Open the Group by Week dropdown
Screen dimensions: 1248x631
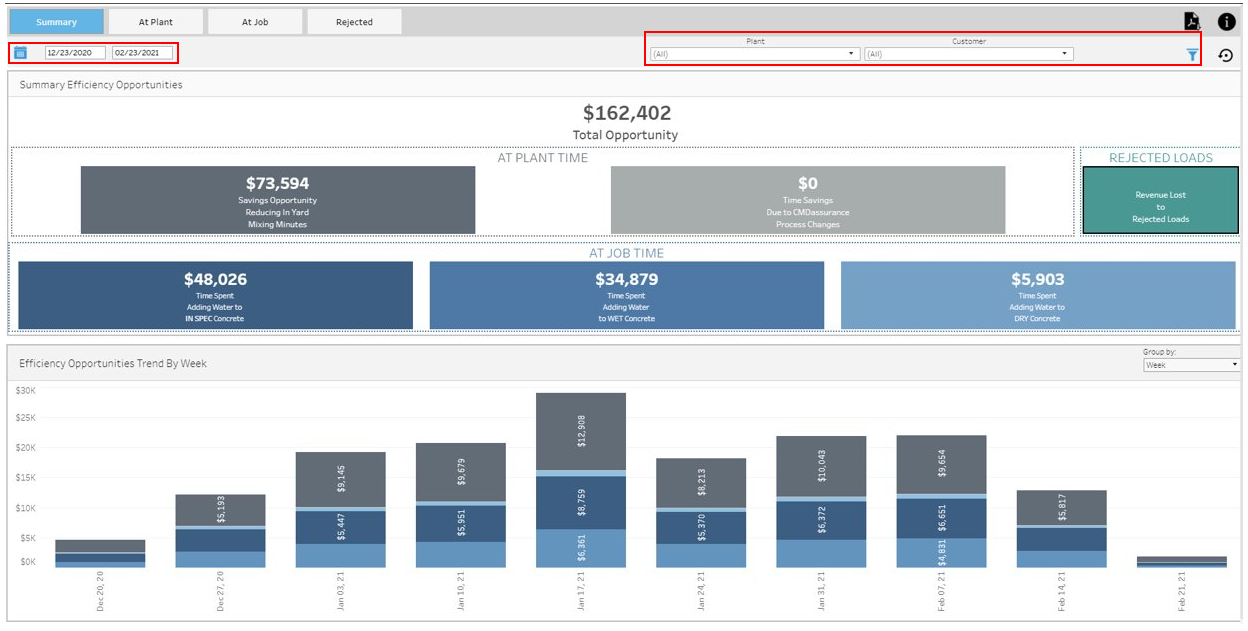click(1191, 365)
